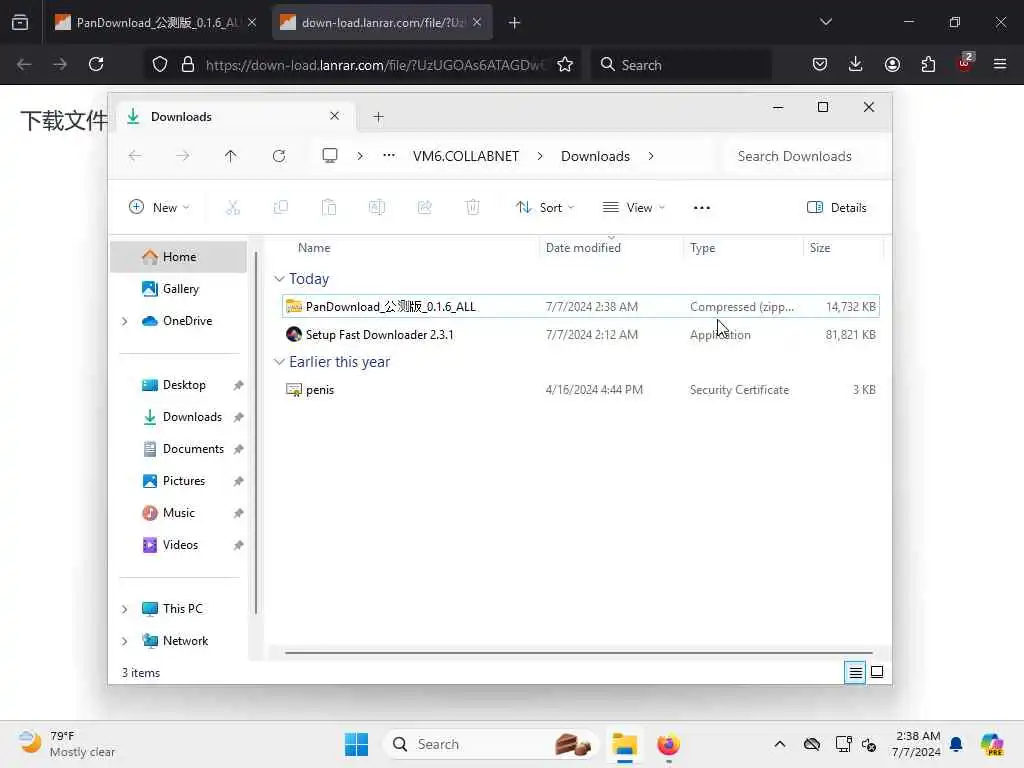The width and height of the screenshot is (1024, 768).
Task: Click chevron after Downloads in address bar
Action: 650,156
